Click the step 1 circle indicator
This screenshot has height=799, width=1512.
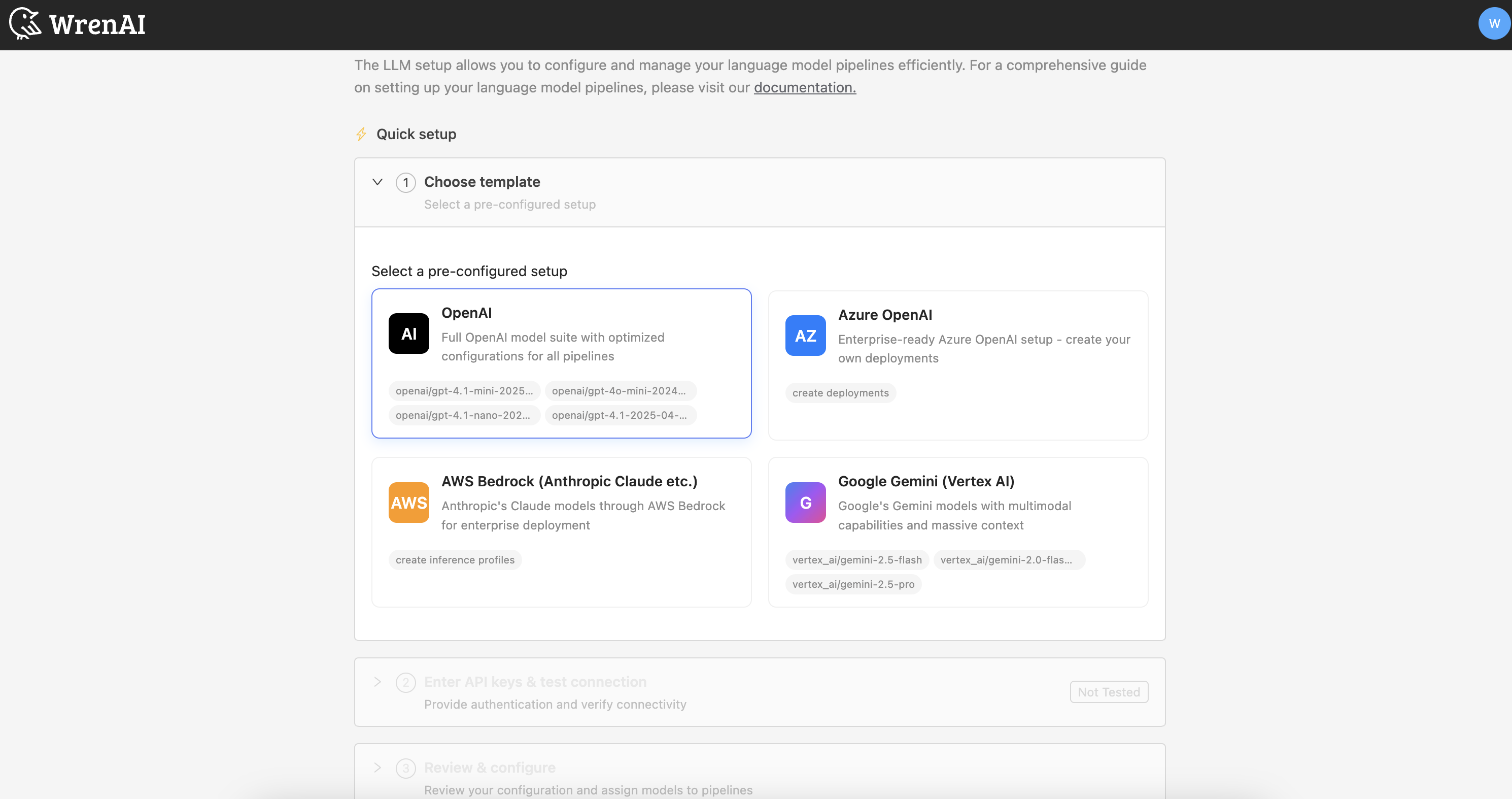pos(405,183)
